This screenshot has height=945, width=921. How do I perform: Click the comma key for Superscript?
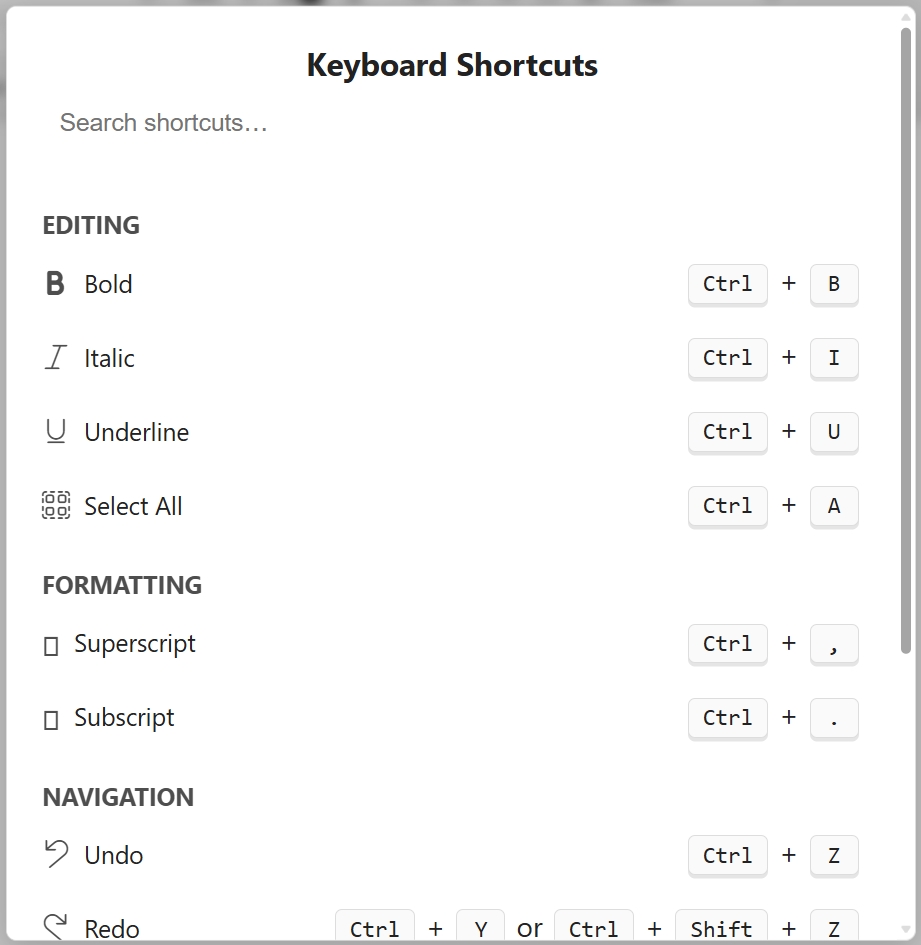tap(834, 644)
